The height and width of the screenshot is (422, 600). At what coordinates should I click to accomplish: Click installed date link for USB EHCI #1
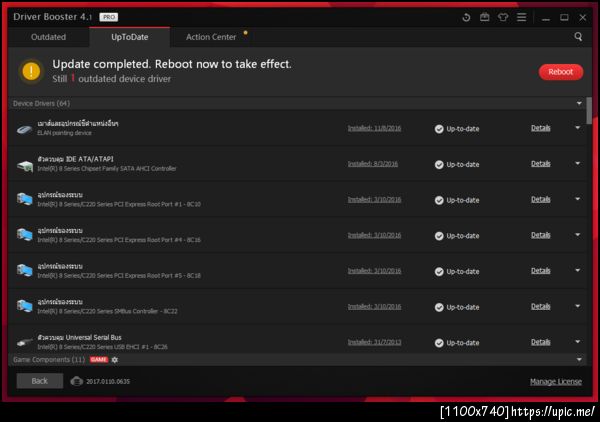[x=374, y=342]
